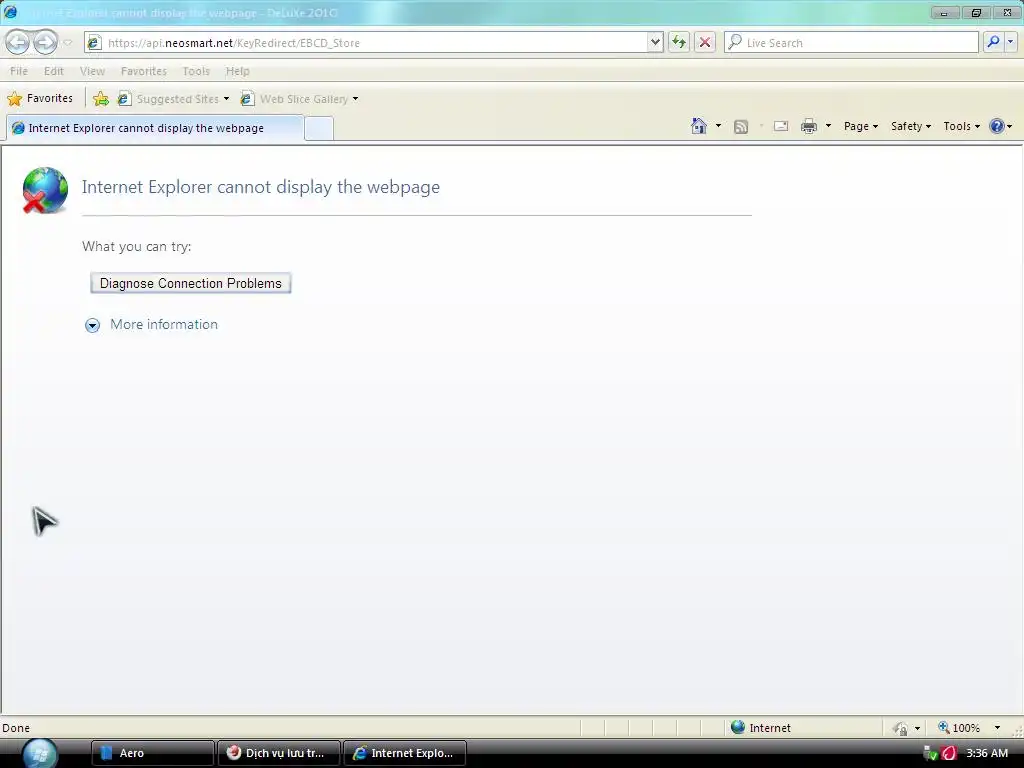Open the Safety command menu

[x=911, y=126]
